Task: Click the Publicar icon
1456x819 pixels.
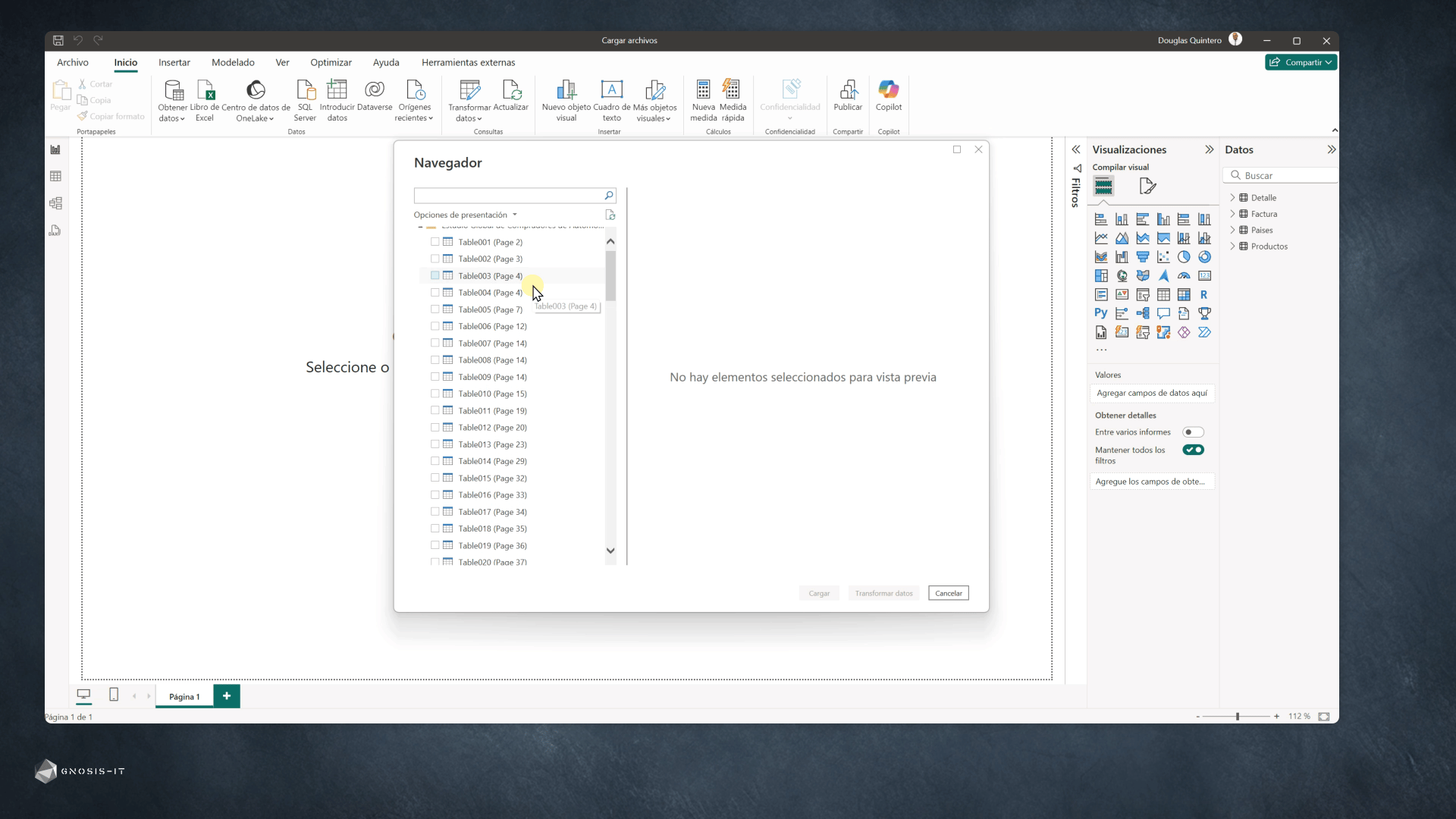Action: (x=848, y=90)
